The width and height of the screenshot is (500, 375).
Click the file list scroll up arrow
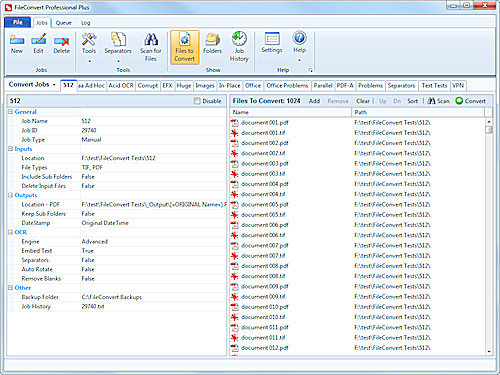(489, 121)
